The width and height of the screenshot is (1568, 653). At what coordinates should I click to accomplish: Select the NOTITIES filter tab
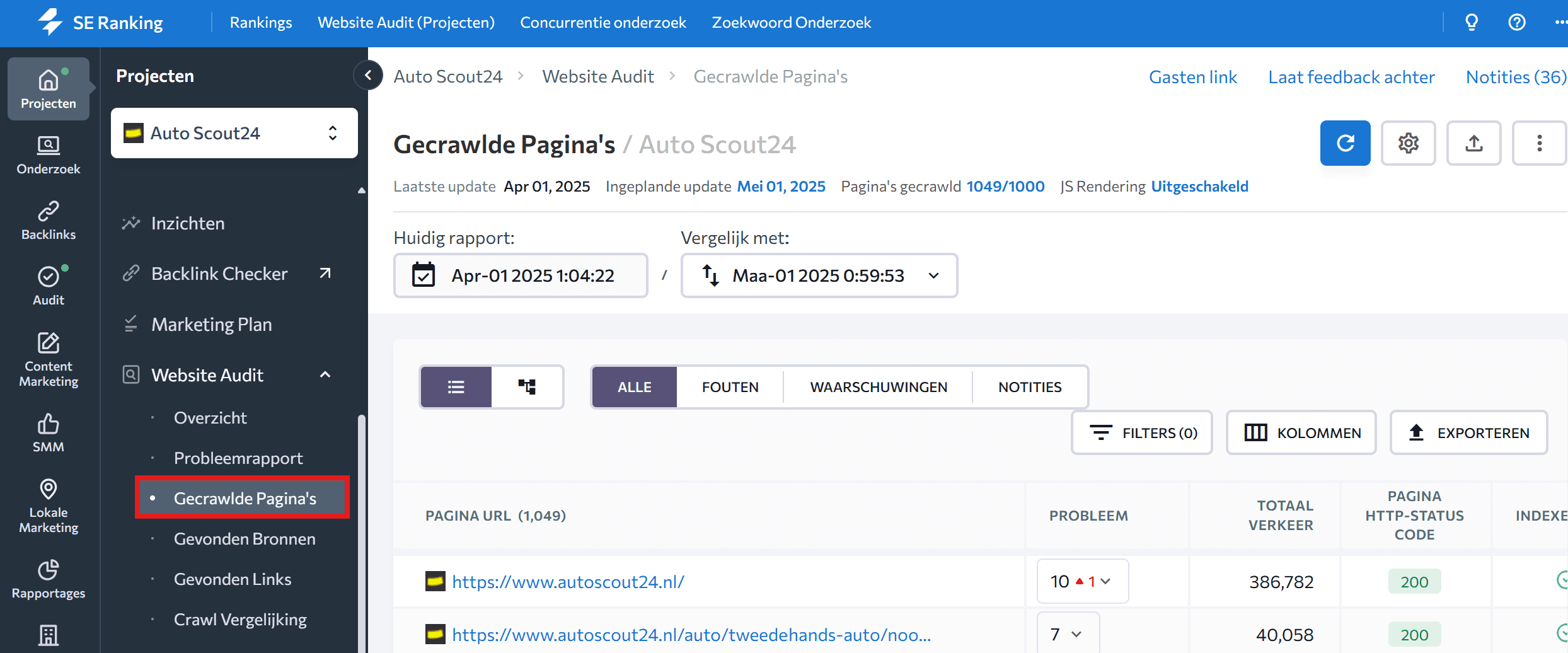pos(1030,387)
